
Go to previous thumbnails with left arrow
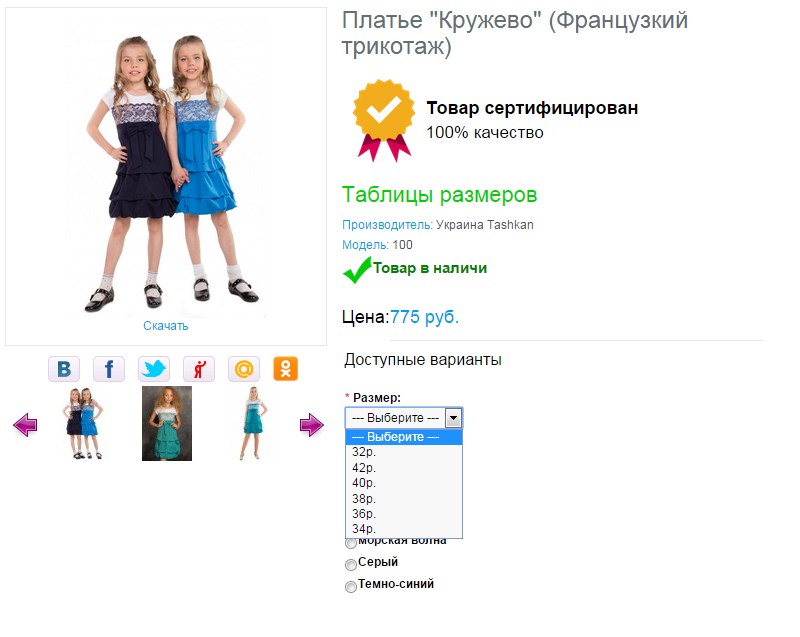click(x=25, y=424)
